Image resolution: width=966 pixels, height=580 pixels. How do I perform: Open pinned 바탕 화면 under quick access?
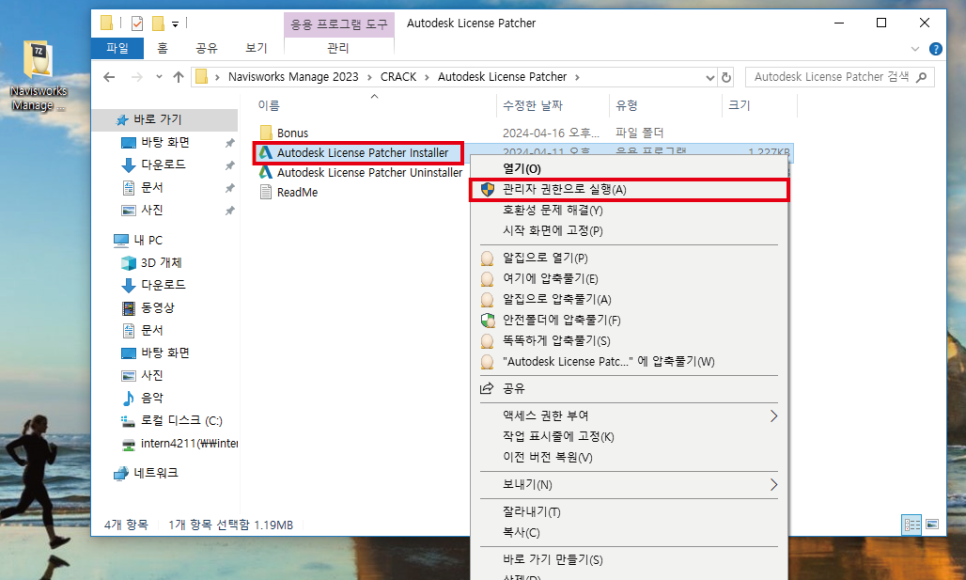pos(164,142)
